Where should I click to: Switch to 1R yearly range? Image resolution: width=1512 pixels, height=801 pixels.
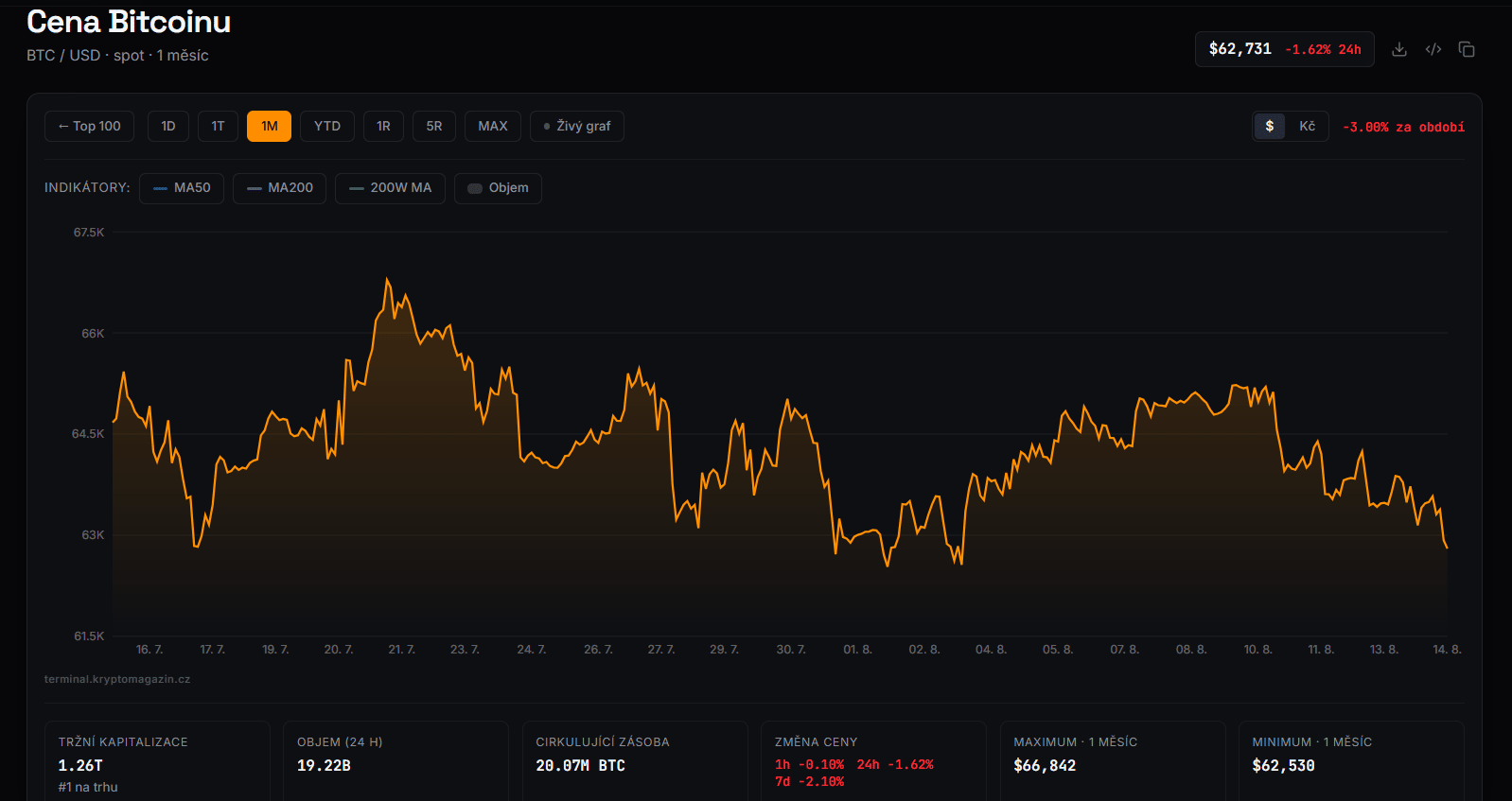(383, 126)
